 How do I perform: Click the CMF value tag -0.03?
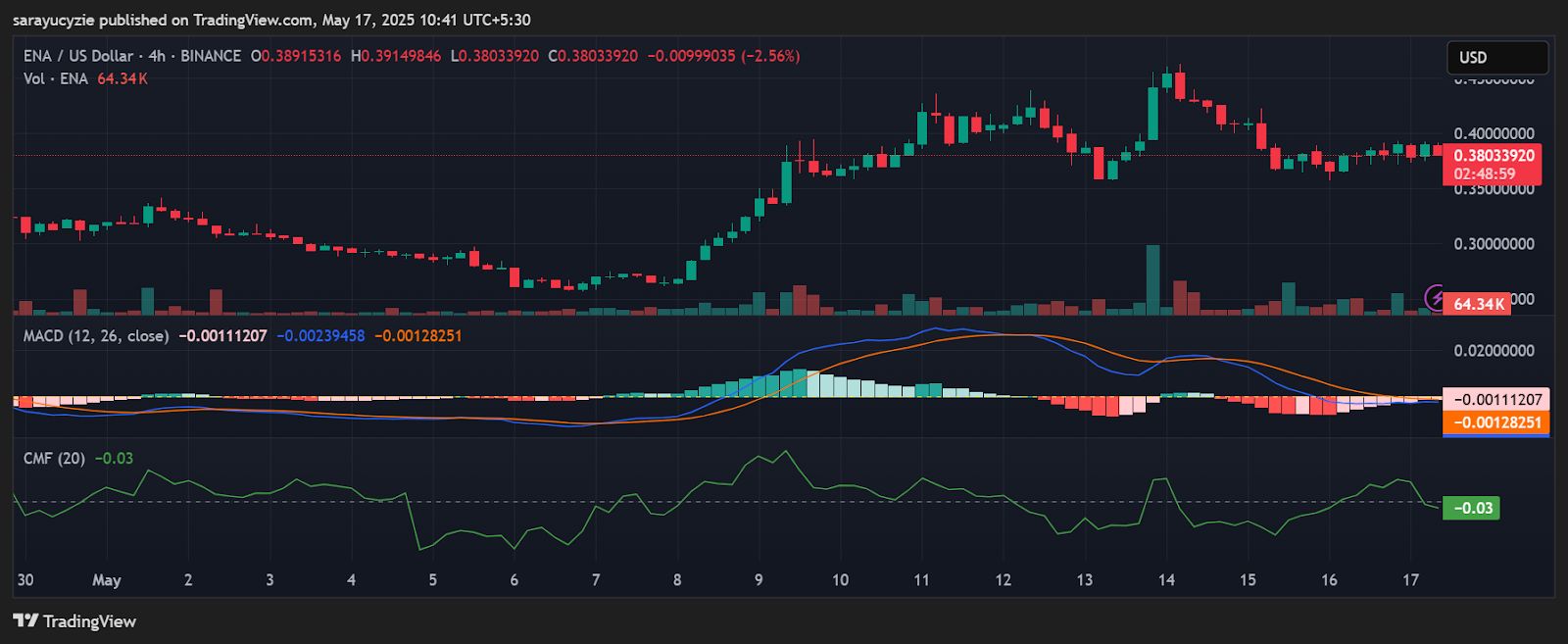(1471, 508)
